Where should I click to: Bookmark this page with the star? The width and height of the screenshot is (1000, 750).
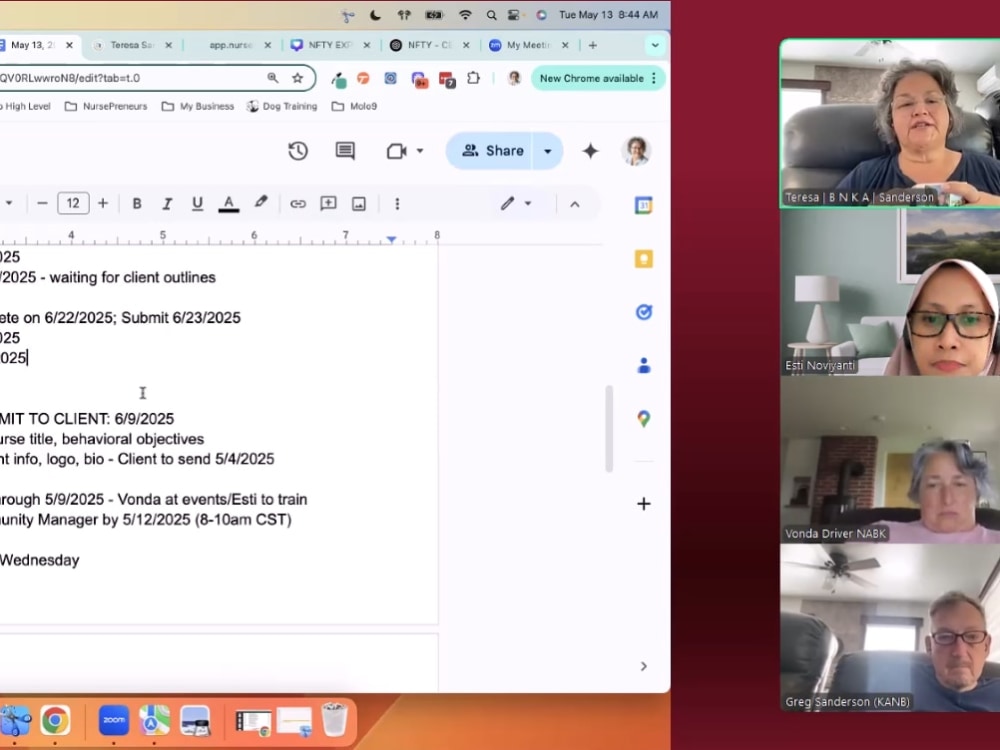coord(297,78)
